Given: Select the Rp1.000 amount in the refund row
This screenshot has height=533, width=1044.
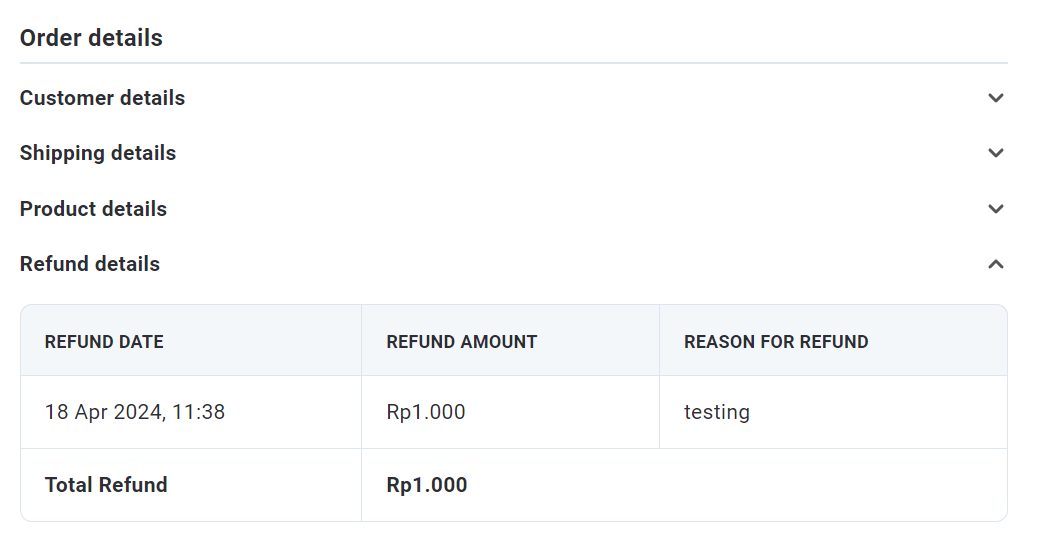Looking at the screenshot, I should click(x=426, y=412).
